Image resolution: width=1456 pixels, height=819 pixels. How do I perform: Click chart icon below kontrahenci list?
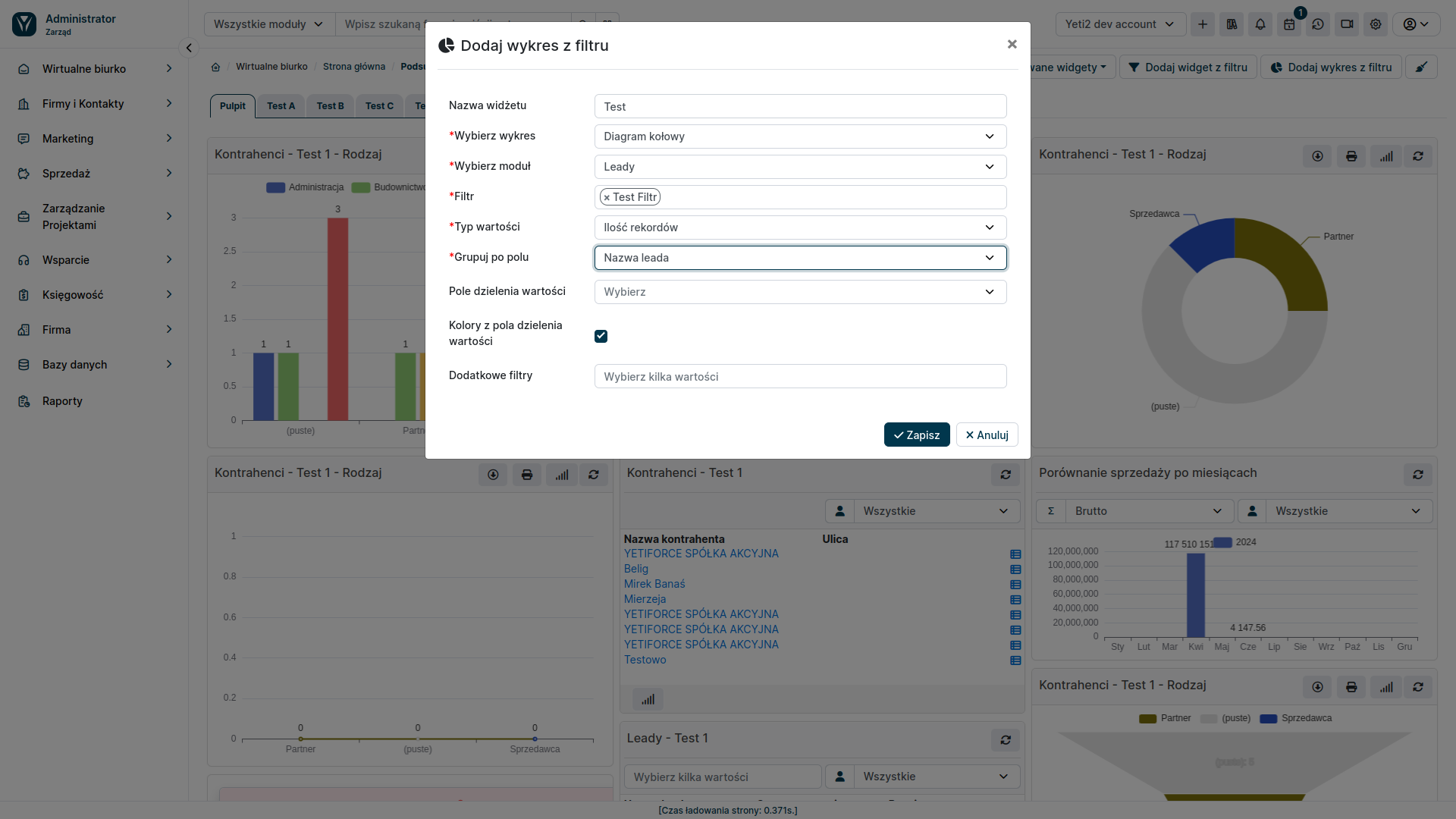point(648,699)
